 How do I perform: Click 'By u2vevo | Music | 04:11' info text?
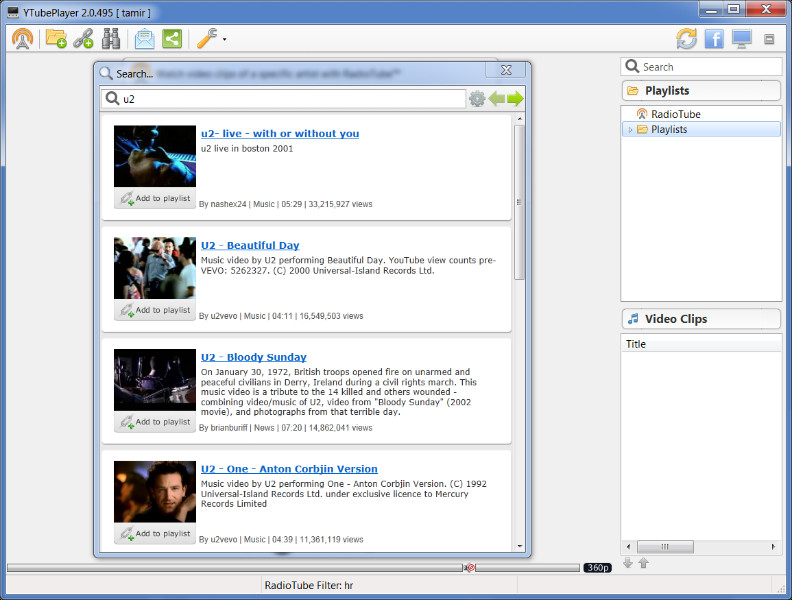click(x=281, y=316)
